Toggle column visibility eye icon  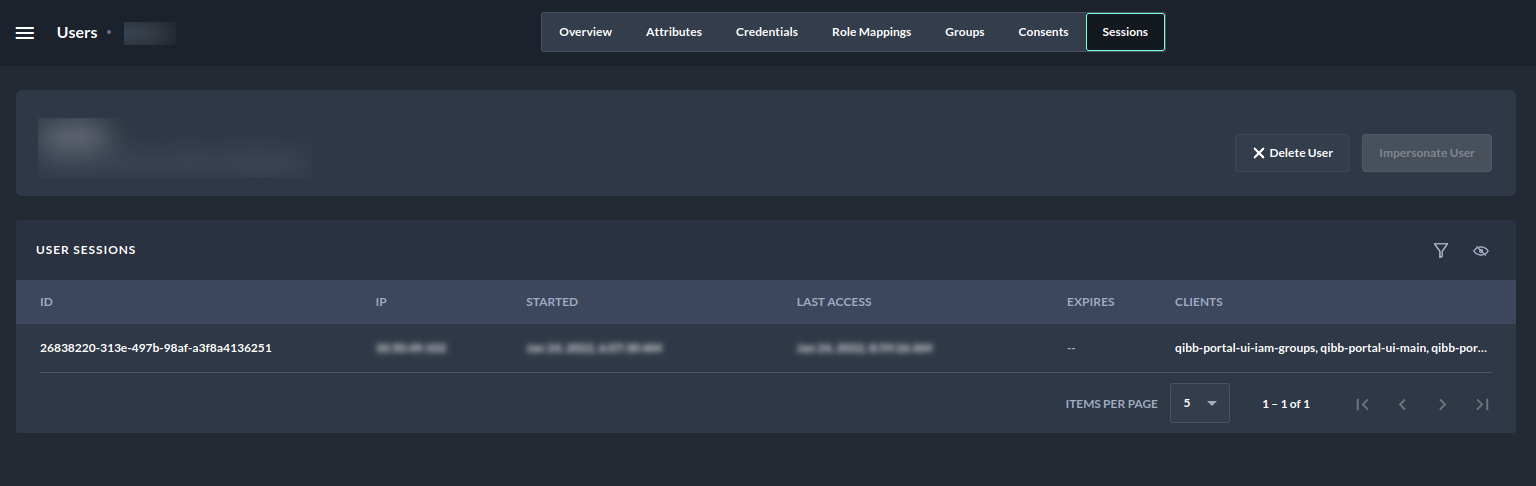(1481, 250)
